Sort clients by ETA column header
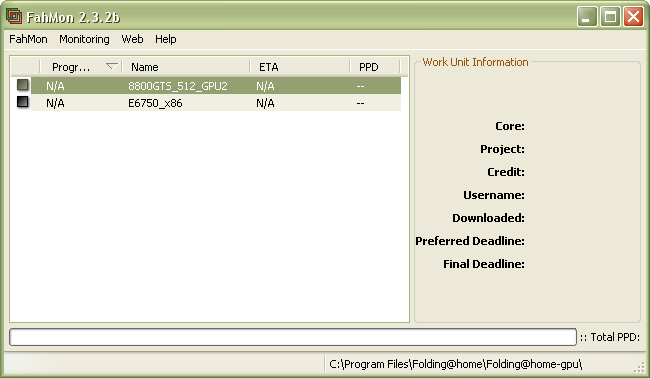This screenshot has width=650, height=378. 300,67
